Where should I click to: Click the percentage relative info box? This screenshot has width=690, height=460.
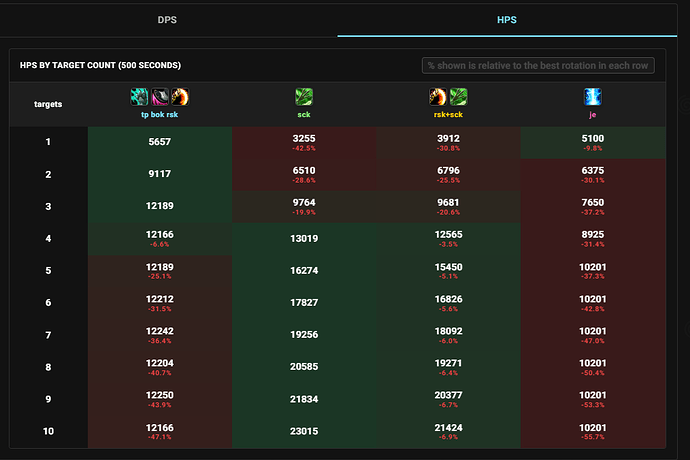pos(538,66)
